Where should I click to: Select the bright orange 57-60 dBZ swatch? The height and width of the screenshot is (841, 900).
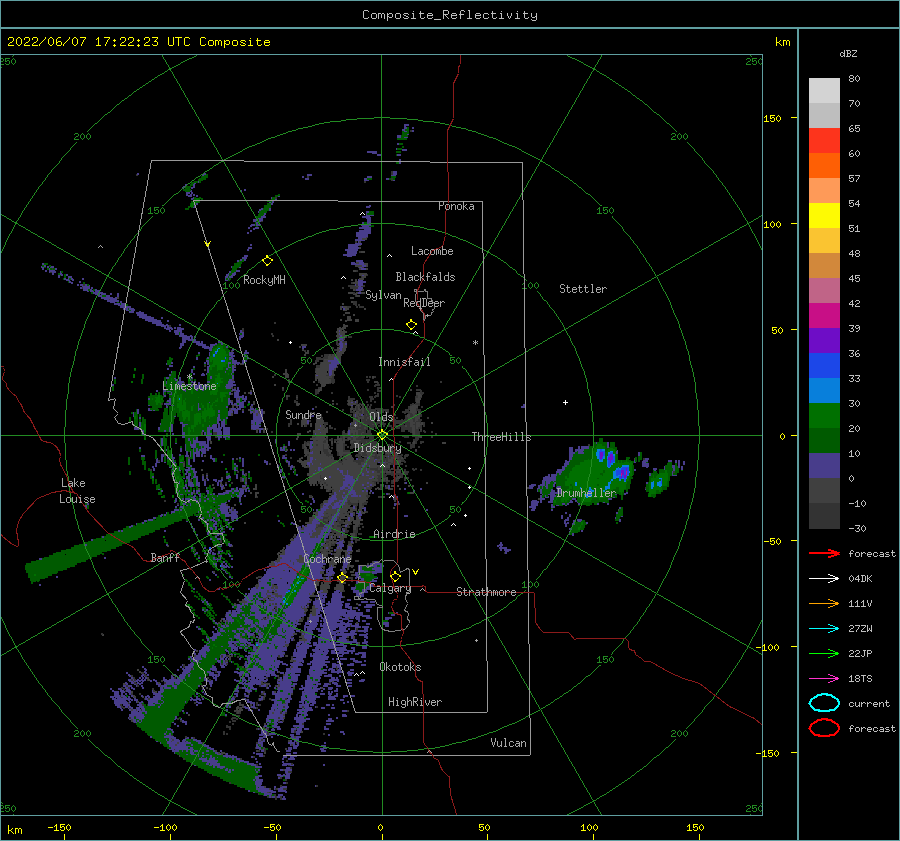[824, 166]
